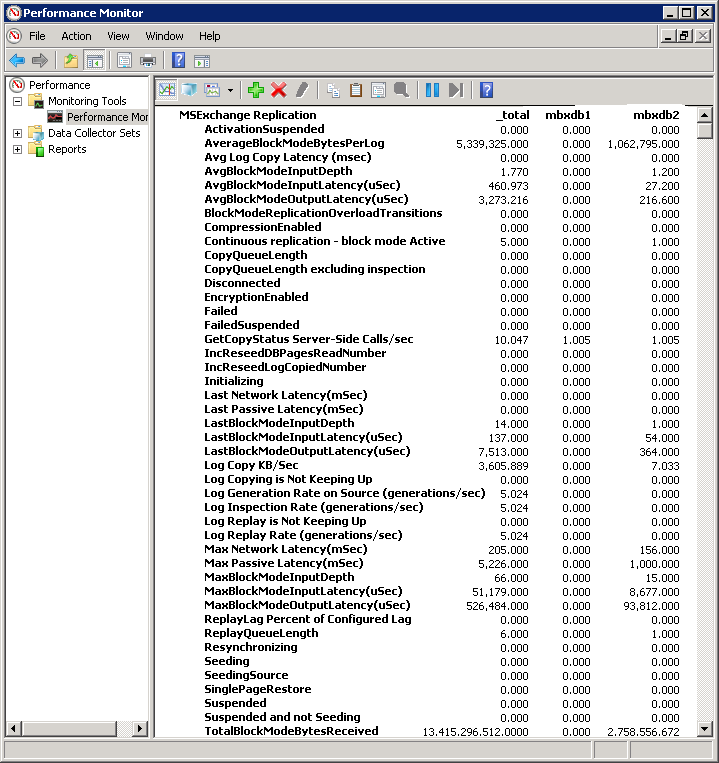
Task: Click the Change graph type icon
Action: point(213,90)
